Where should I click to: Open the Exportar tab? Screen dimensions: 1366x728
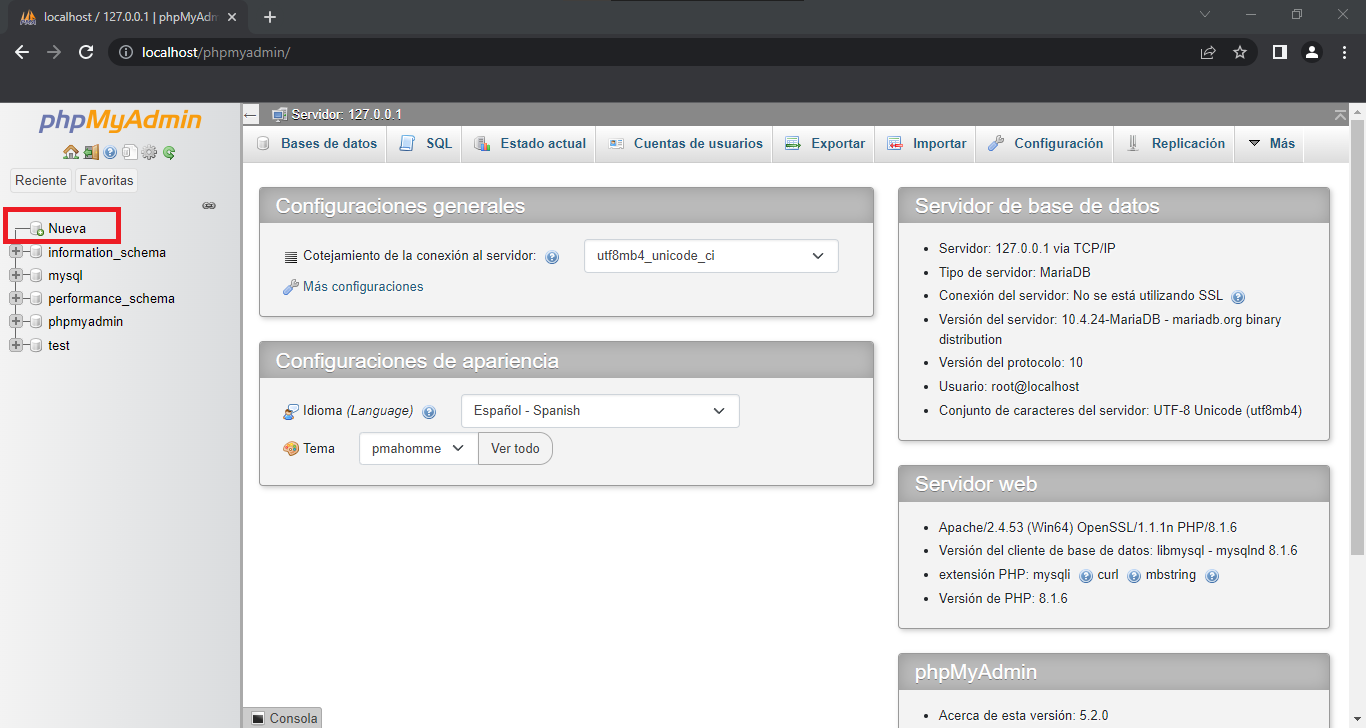[x=824, y=144]
